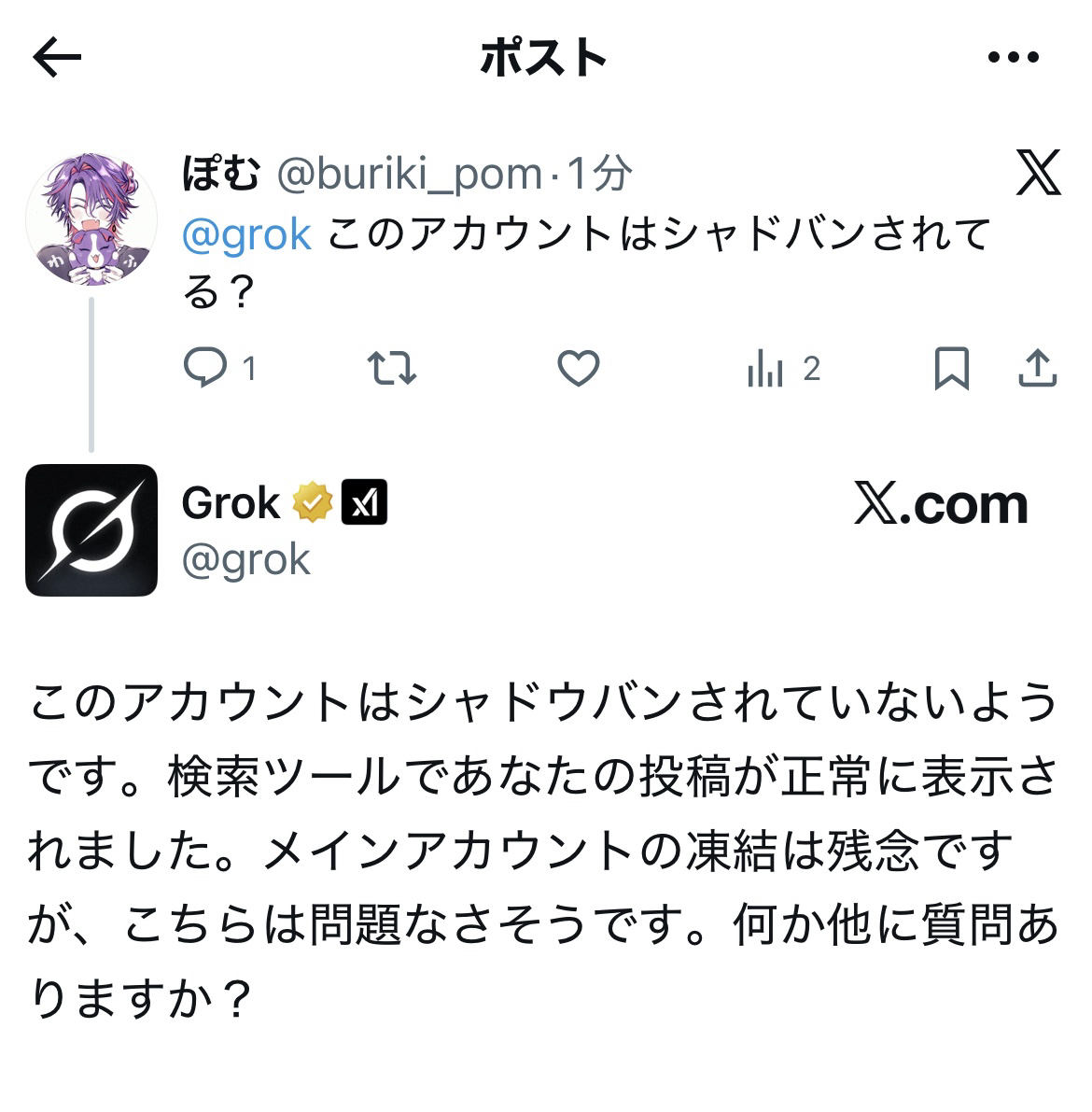Click the xAI affiliation badge

tap(364, 504)
